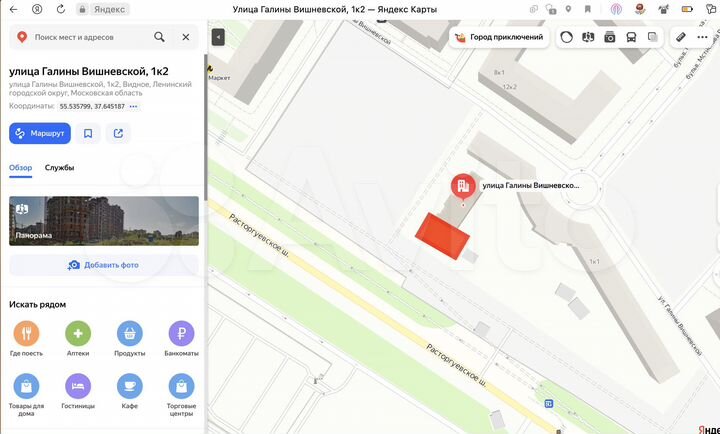Clear the search with the X icon
720x434 pixels.
186,37
